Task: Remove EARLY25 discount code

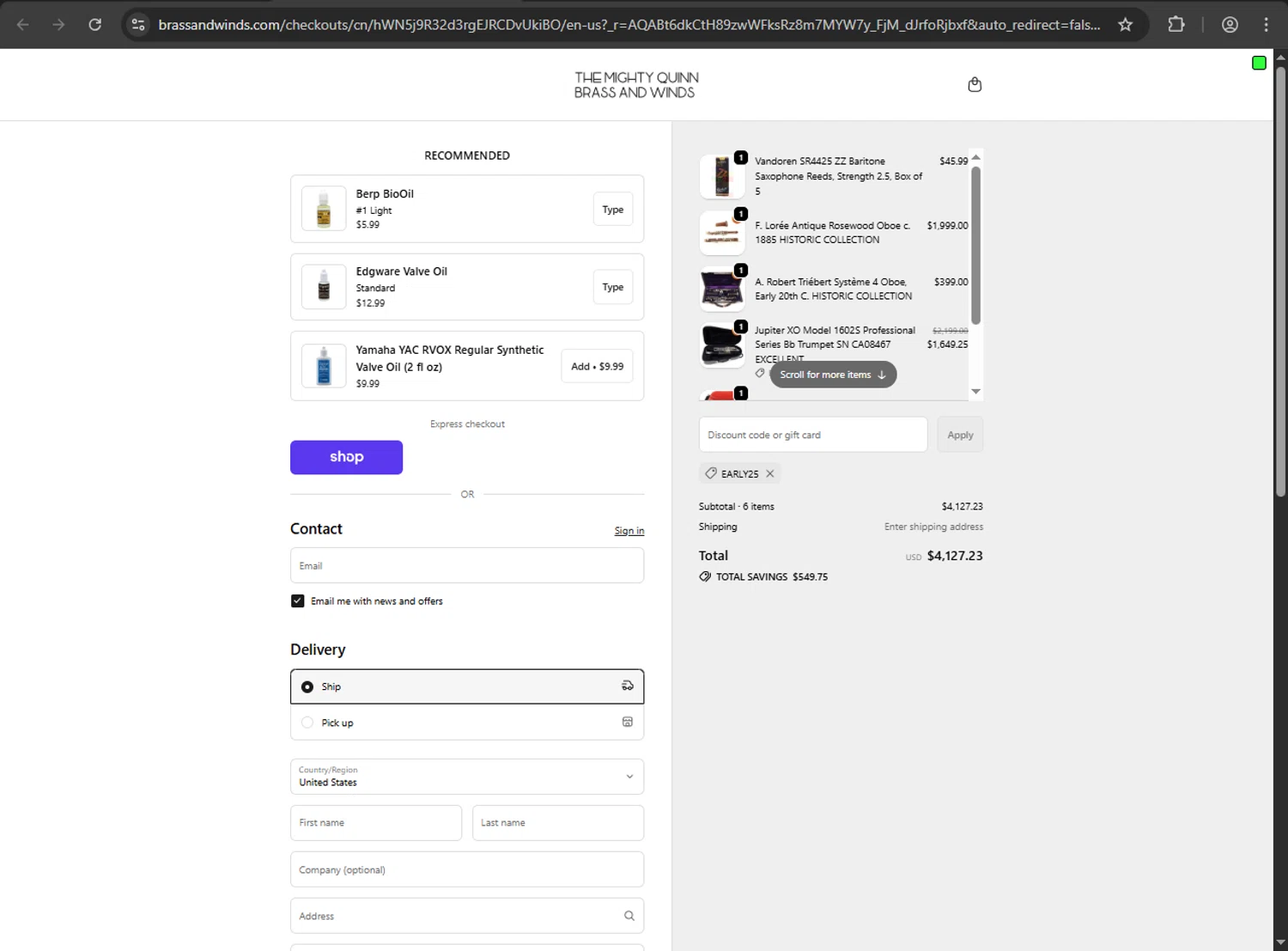Action: click(770, 473)
